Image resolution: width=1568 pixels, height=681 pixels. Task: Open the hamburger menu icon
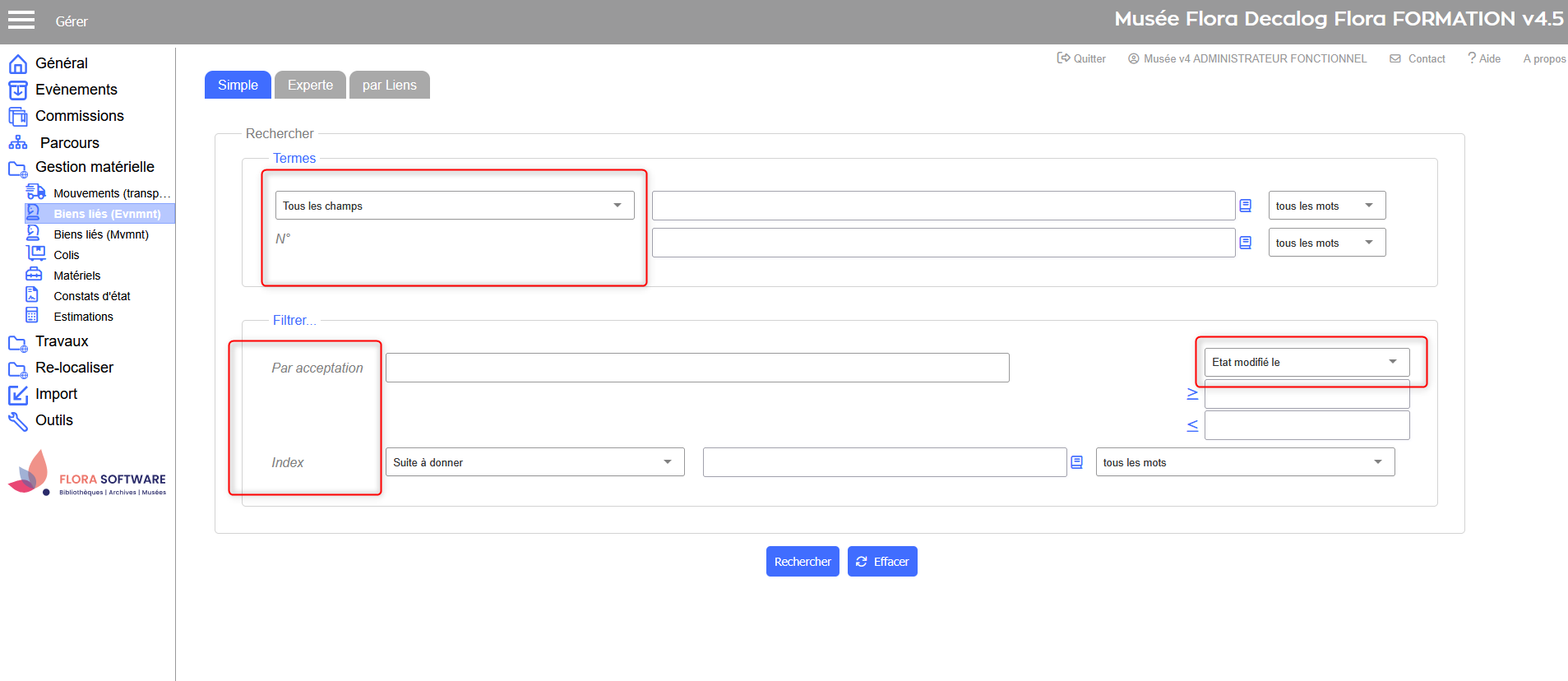(21, 21)
